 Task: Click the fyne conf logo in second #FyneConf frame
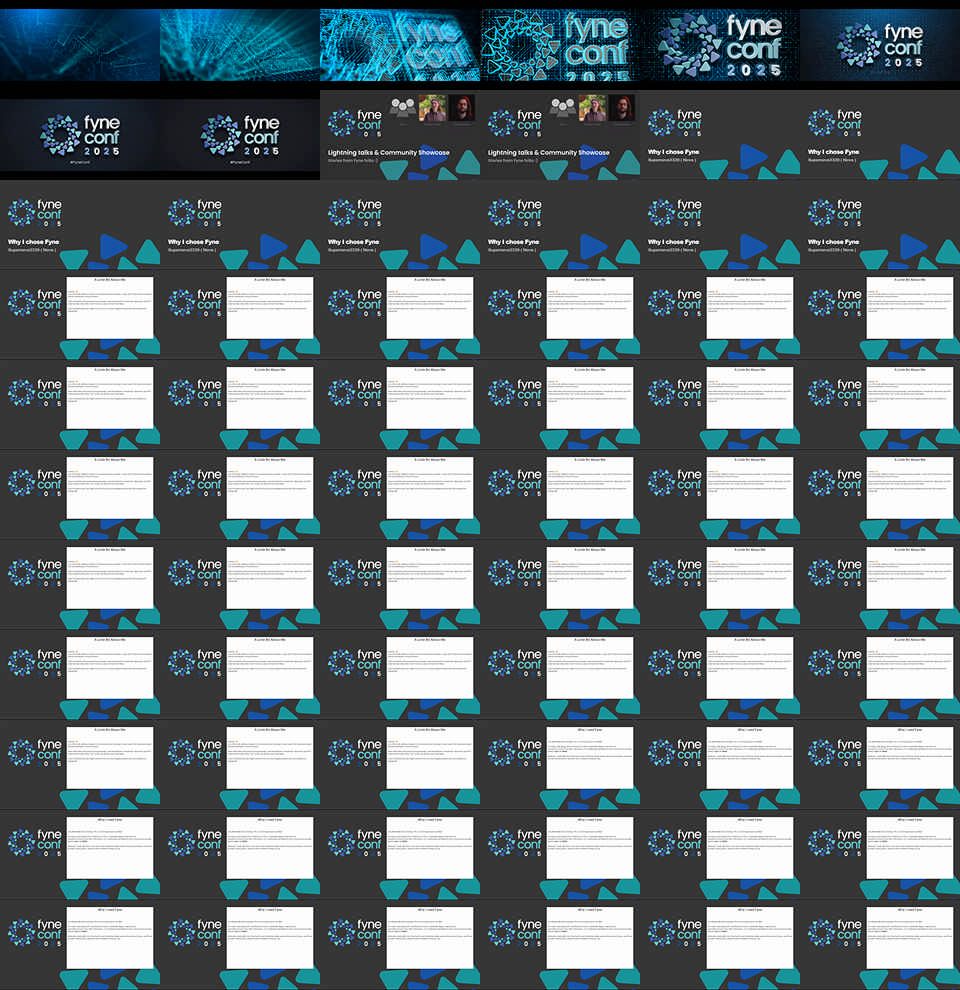(240, 133)
